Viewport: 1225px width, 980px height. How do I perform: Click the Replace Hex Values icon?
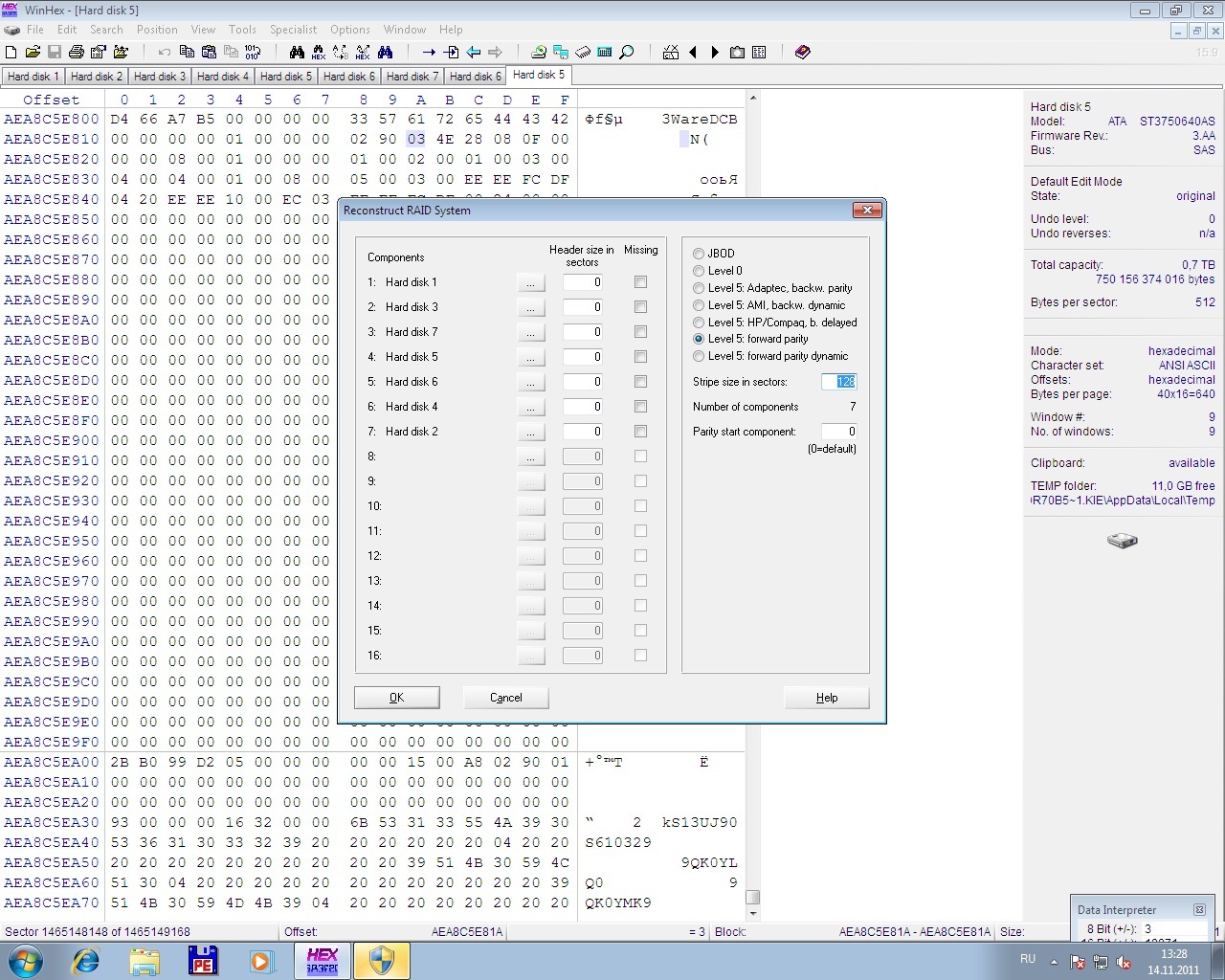coord(363,52)
